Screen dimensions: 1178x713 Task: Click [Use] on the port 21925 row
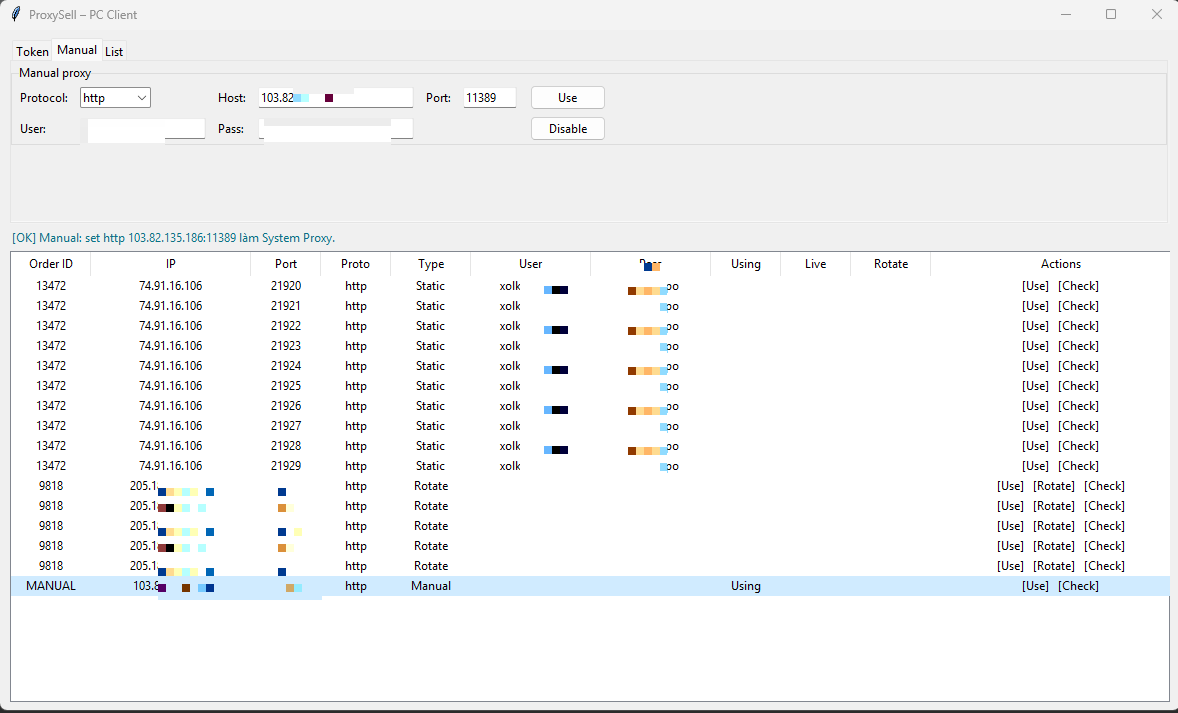pos(1035,385)
